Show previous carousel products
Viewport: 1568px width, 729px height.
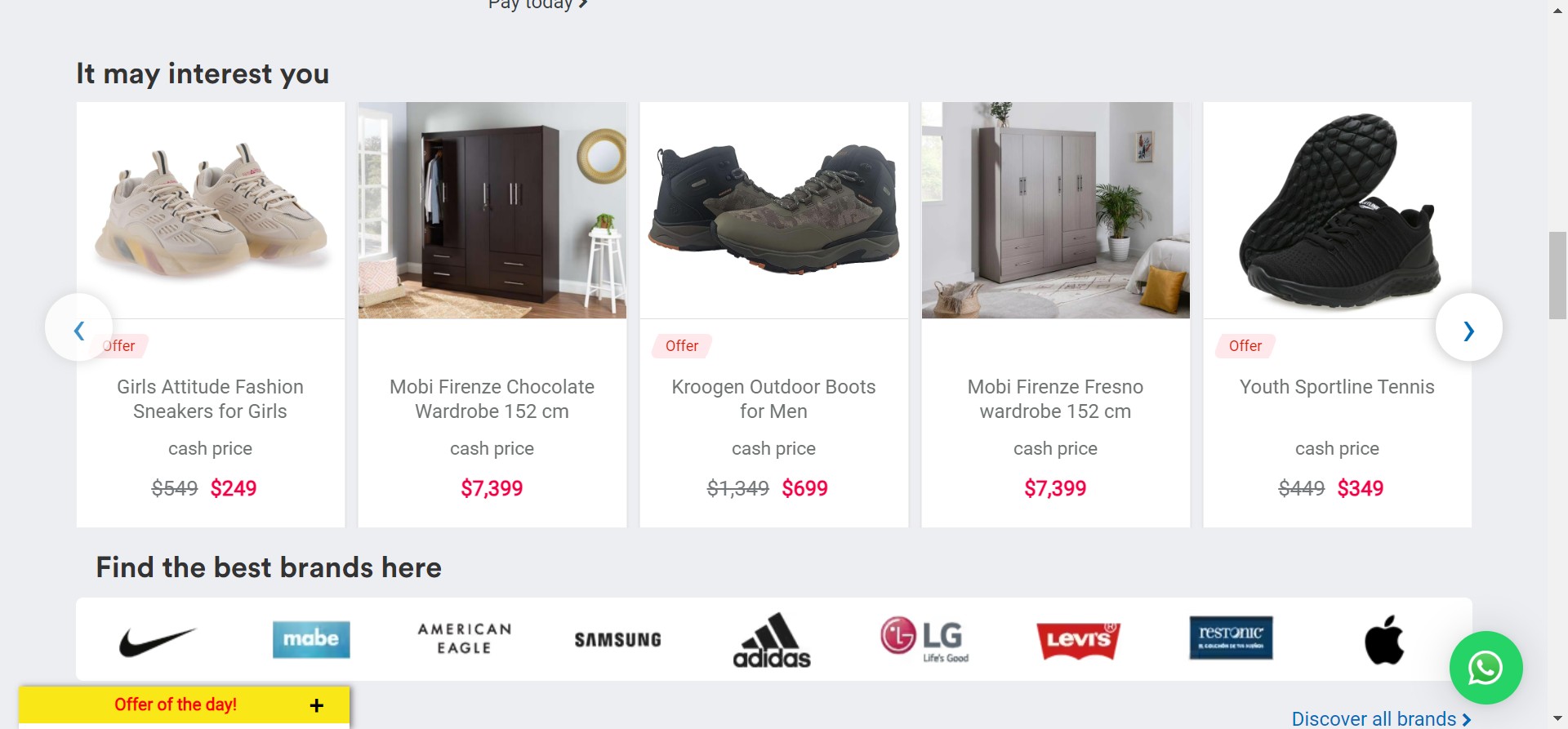click(78, 328)
